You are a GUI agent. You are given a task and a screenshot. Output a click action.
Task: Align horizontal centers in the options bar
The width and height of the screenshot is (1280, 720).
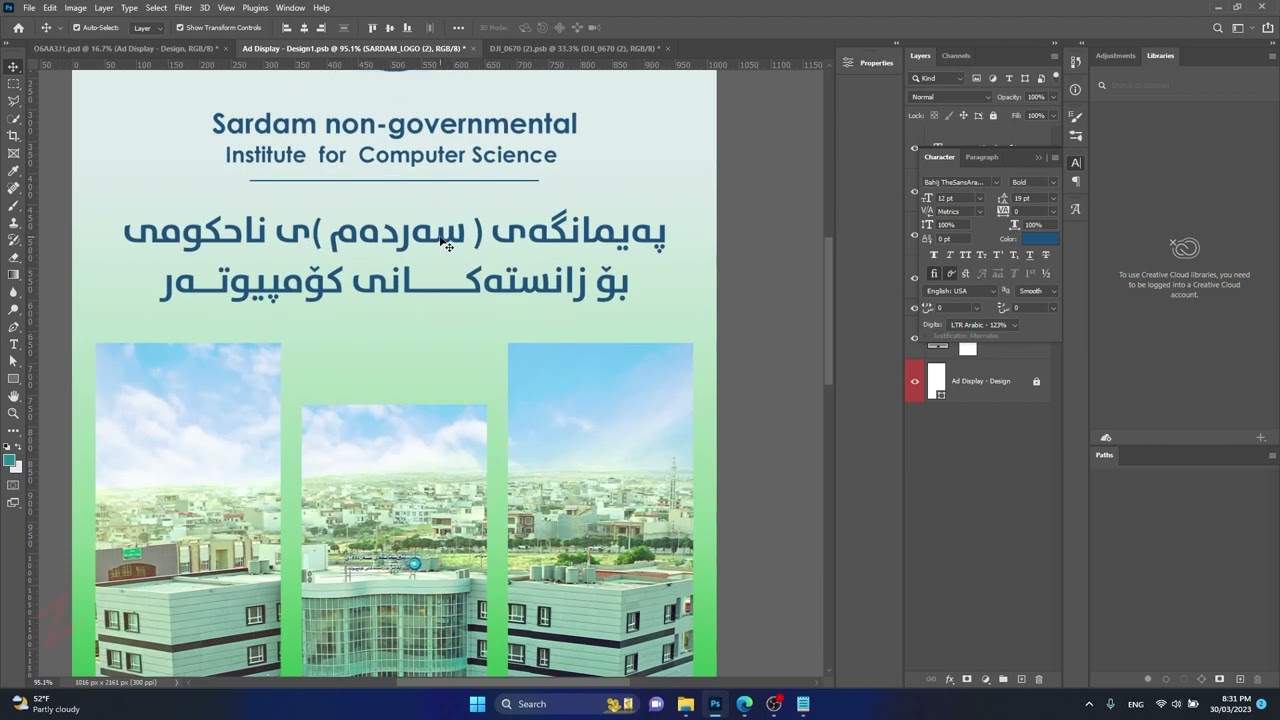tap(305, 28)
